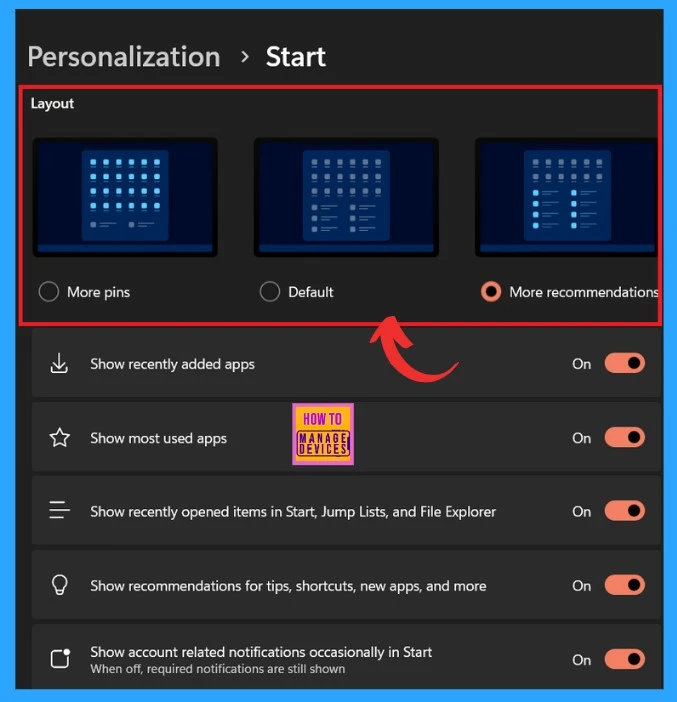
Task: Click the 'Show recently added apps' label
Action: [172, 364]
